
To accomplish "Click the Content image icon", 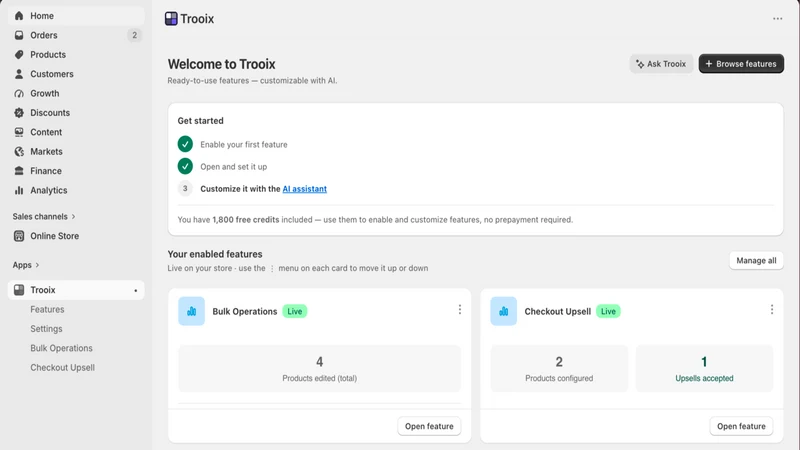I will coord(19,132).
